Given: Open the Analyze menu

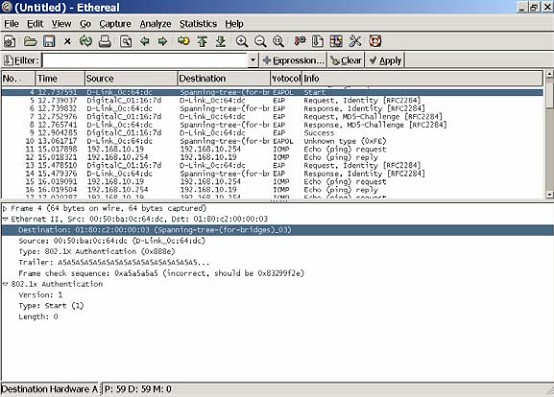Looking at the screenshot, I should coord(155,24).
